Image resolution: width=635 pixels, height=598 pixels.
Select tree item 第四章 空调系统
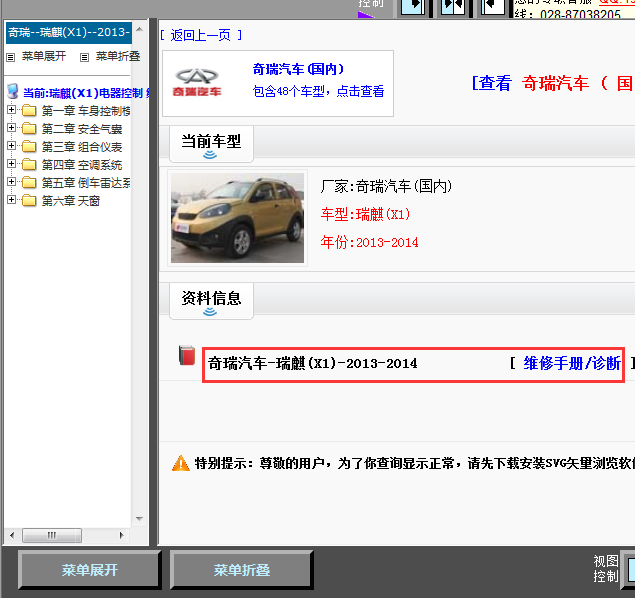[x=82, y=165]
